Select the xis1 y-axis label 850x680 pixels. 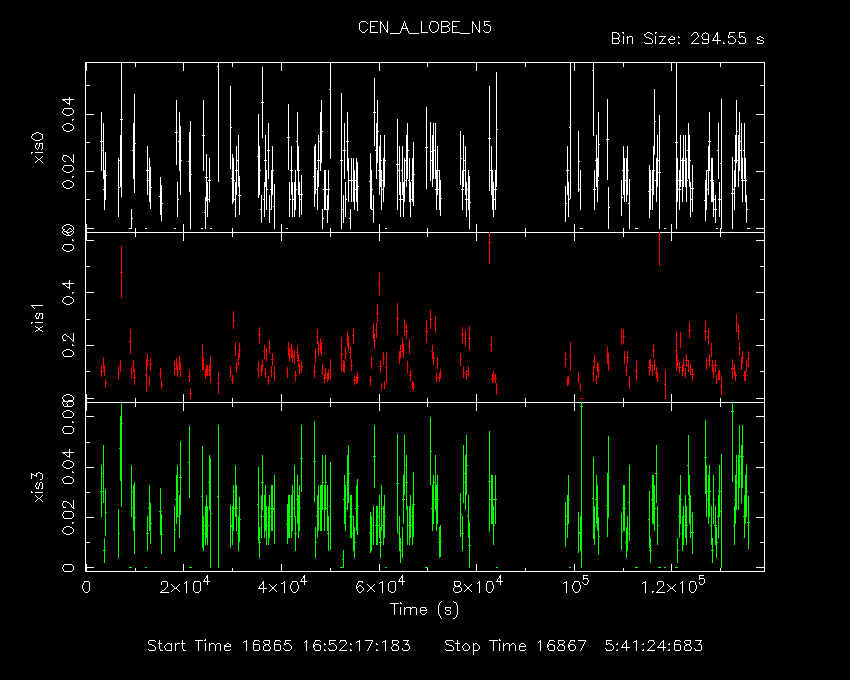pos(38,318)
